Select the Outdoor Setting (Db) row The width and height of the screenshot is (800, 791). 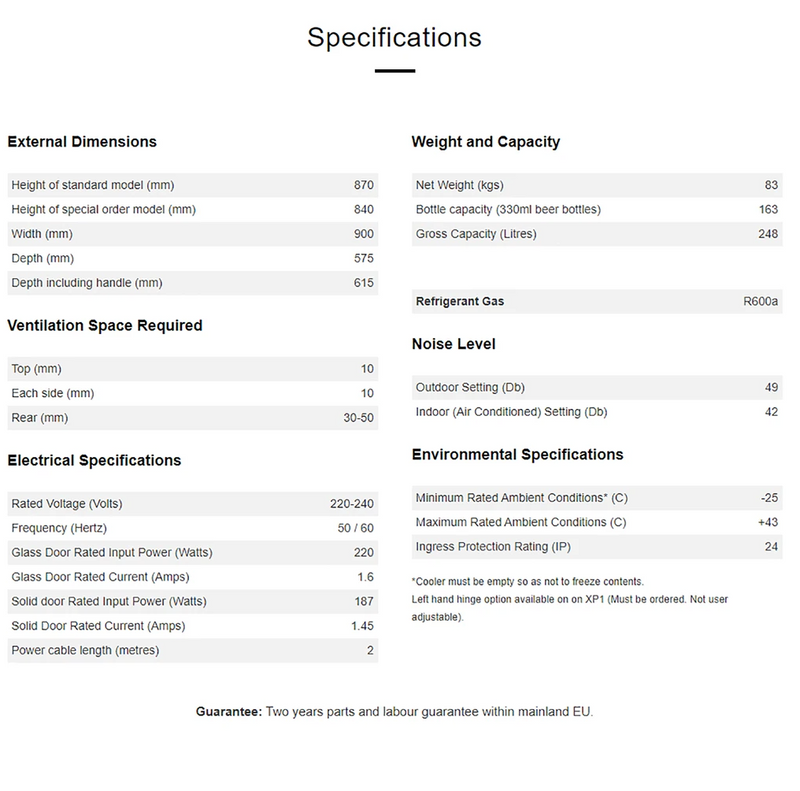point(596,387)
